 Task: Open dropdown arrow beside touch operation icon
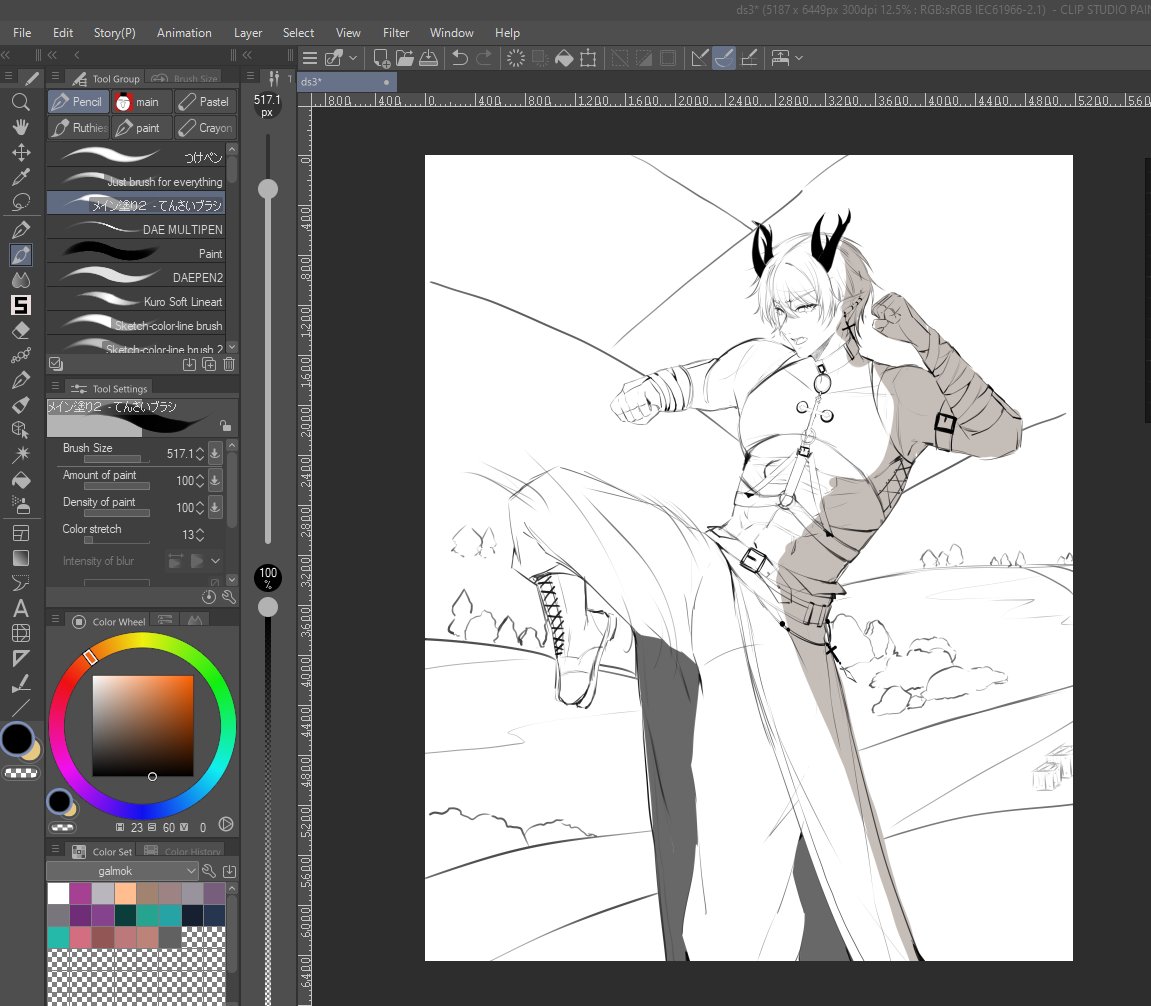799,58
